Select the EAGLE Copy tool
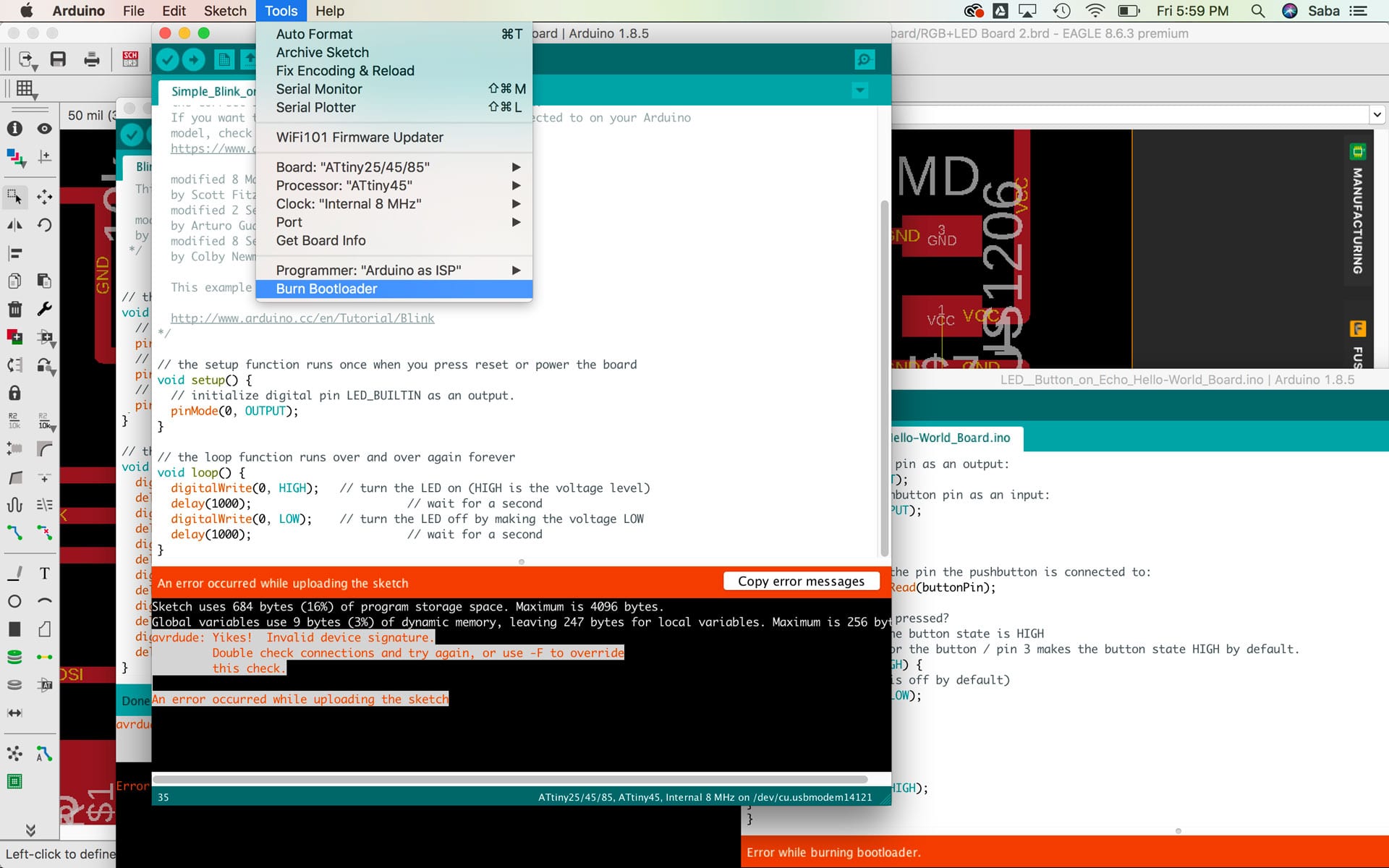1389x868 pixels. [x=14, y=281]
